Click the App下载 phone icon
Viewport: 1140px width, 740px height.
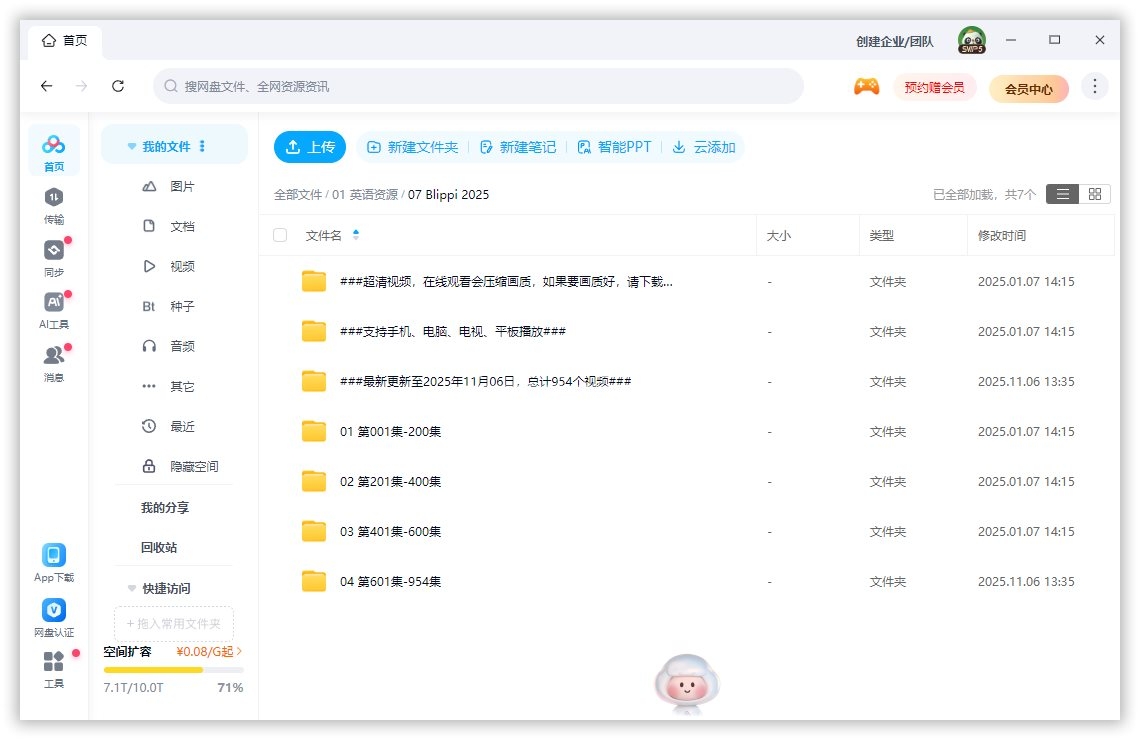tap(54, 556)
